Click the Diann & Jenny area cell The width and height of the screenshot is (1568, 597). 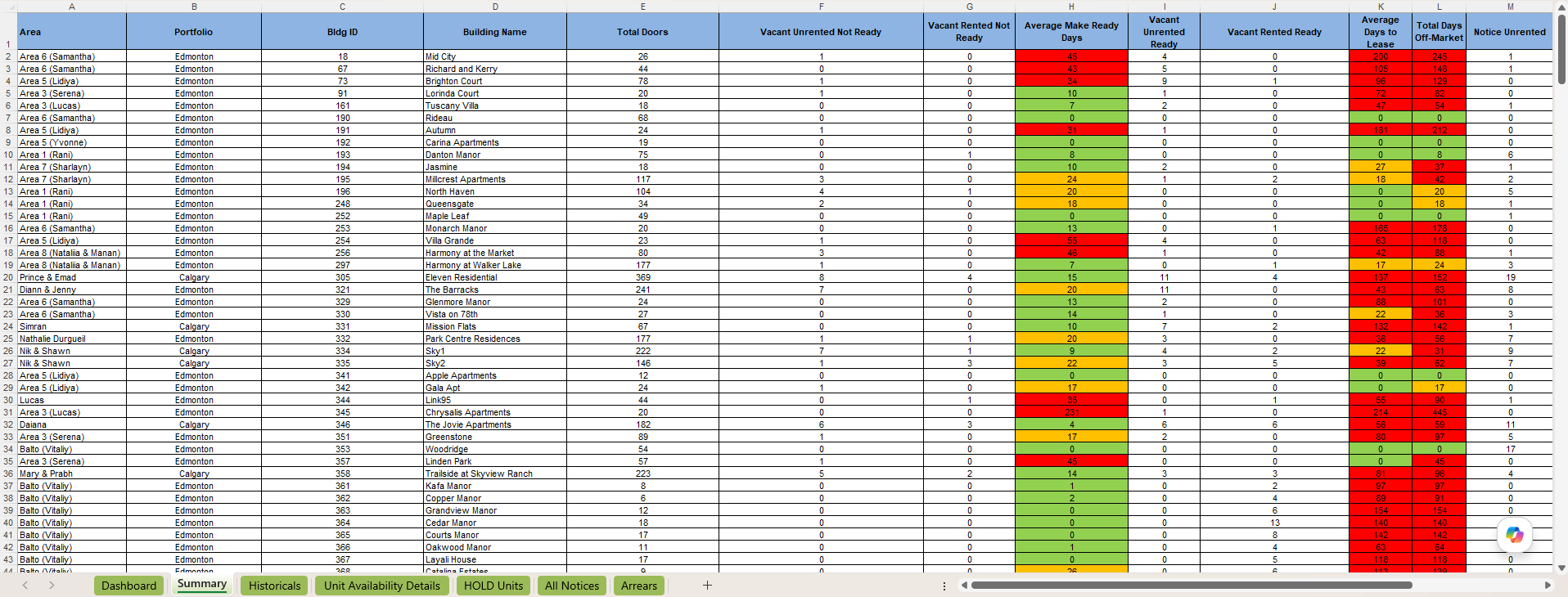point(72,290)
